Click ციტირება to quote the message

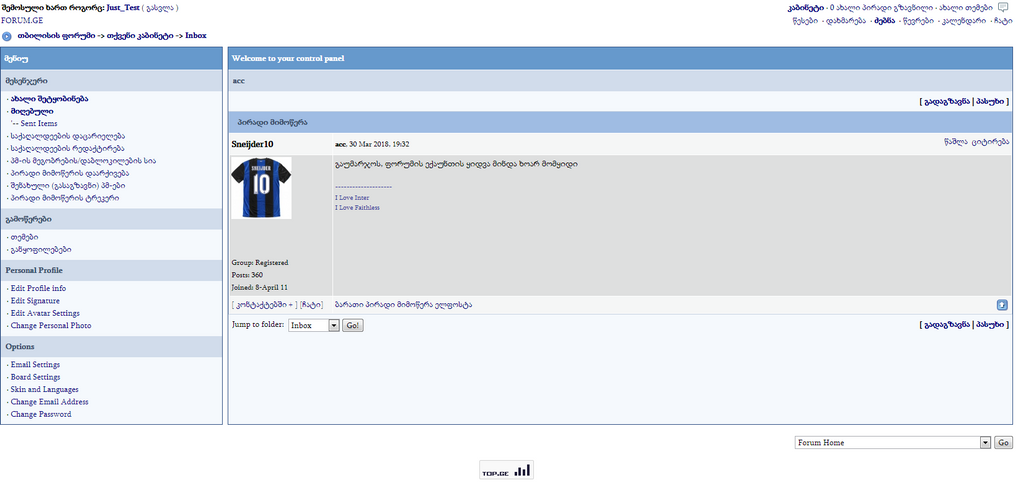point(991,141)
